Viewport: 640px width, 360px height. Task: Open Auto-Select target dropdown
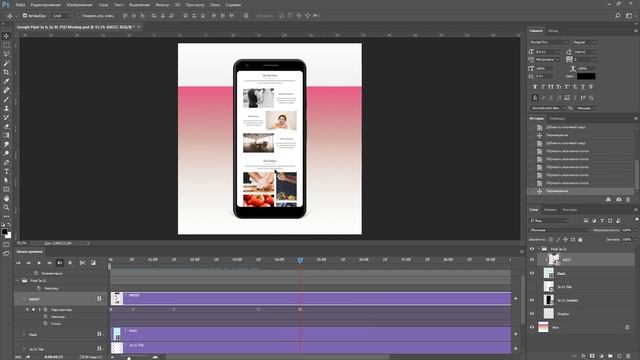point(61,16)
